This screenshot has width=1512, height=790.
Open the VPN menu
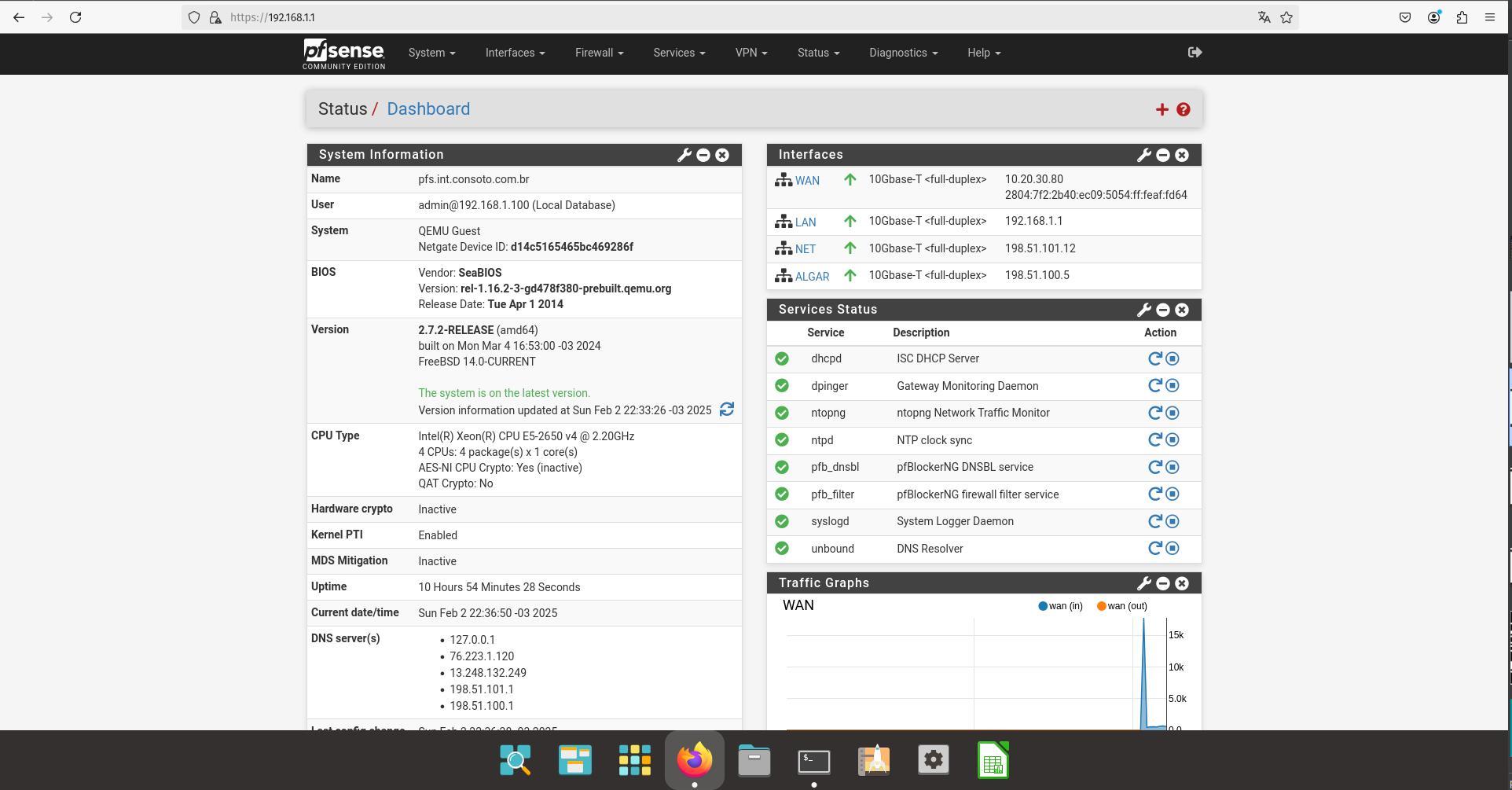coord(751,53)
